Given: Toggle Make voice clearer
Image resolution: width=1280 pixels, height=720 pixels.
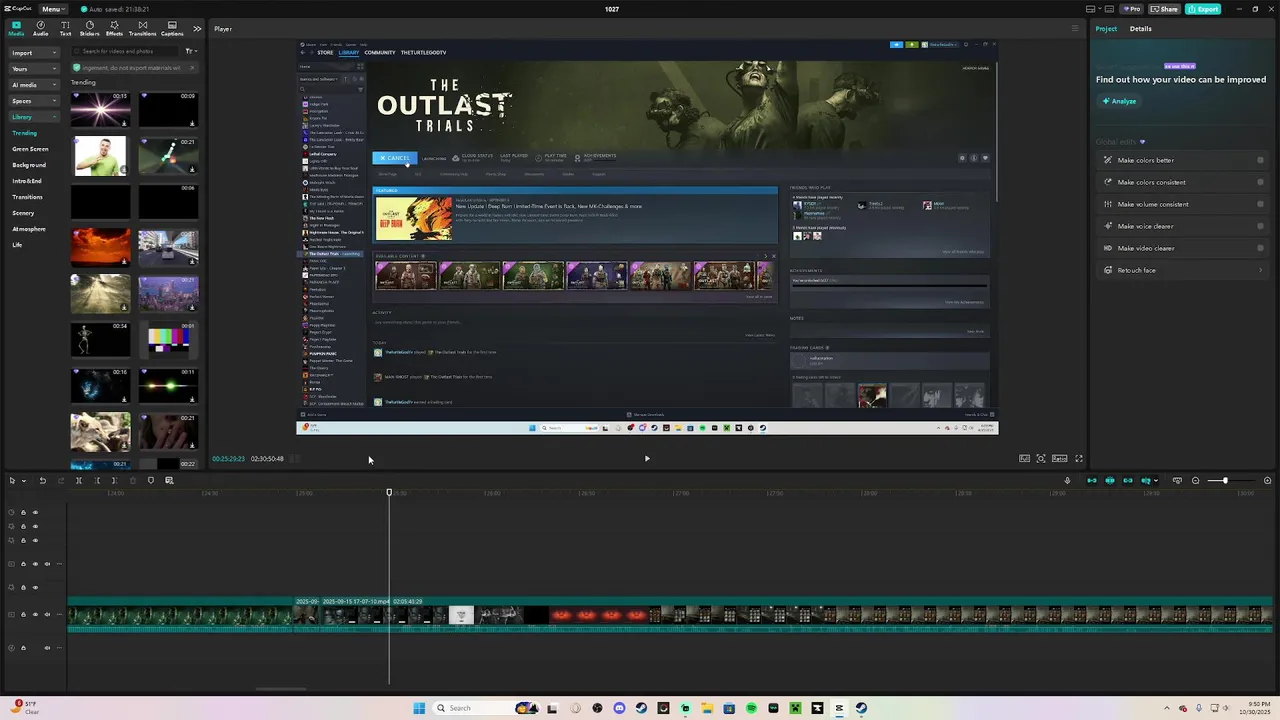Looking at the screenshot, I should [1260, 226].
